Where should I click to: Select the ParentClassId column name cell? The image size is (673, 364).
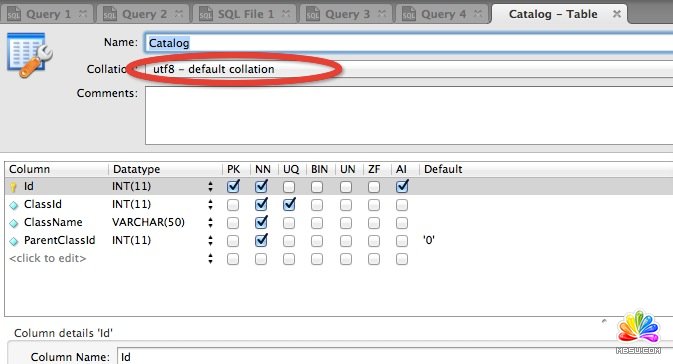coord(59,240)
